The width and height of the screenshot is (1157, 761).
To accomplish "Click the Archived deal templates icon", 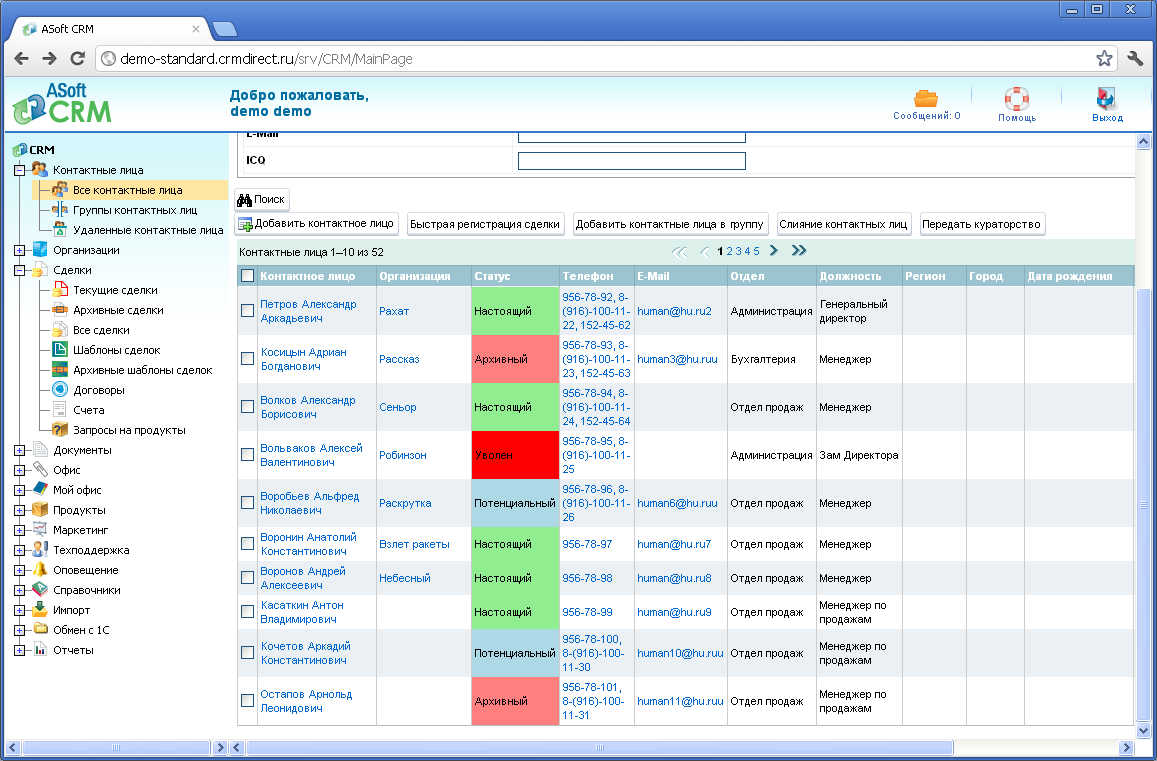I will (60, 370).
